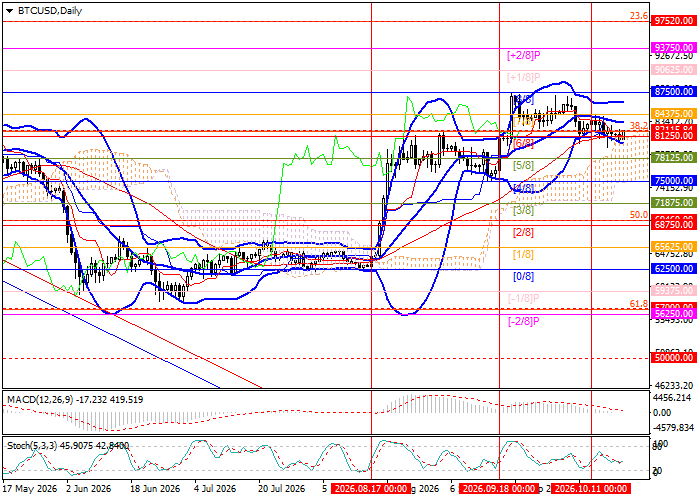The width and height of the screenshot is (700, 500).
Task: Click the 20 Jul 2026 date axis label
Action: pos(282,489)
